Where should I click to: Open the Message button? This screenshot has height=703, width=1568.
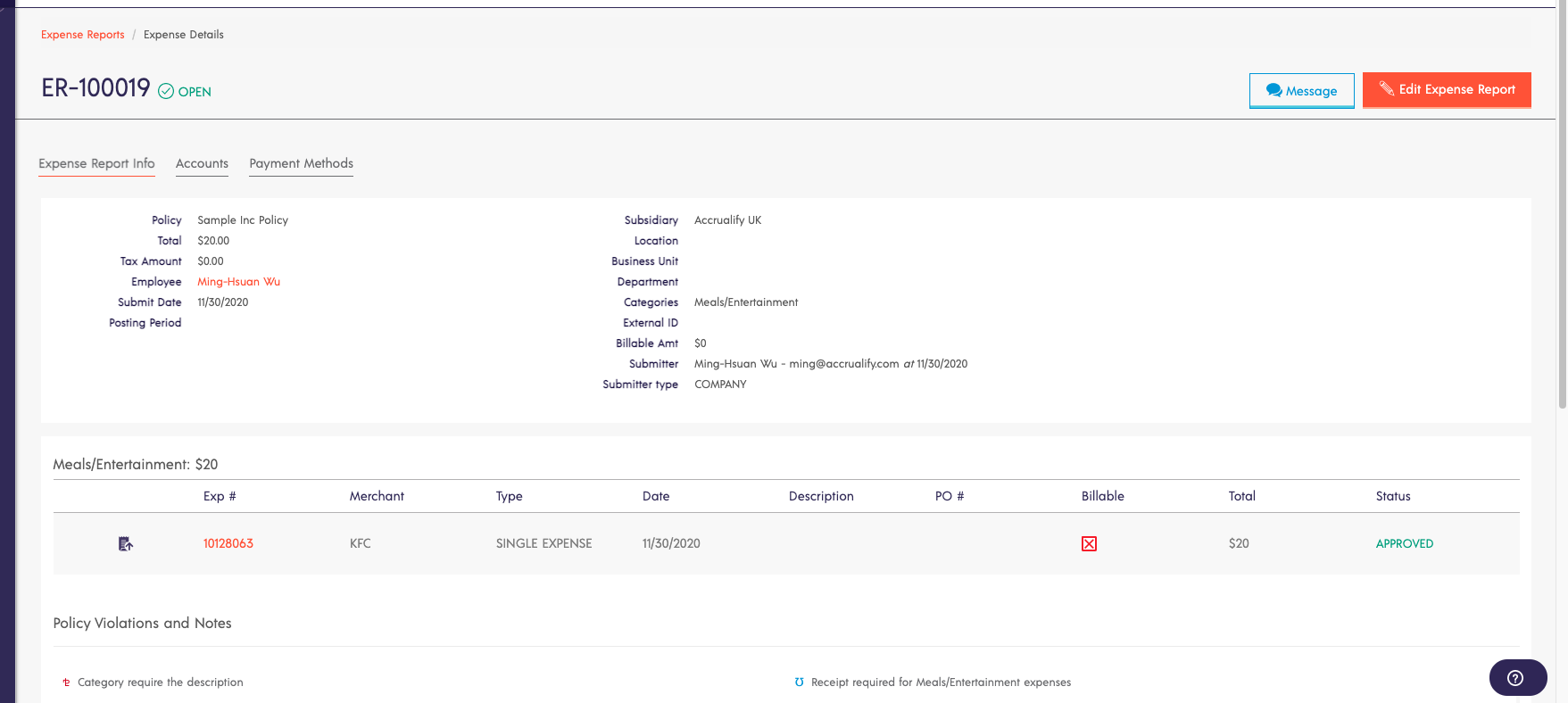point(1301,91)
